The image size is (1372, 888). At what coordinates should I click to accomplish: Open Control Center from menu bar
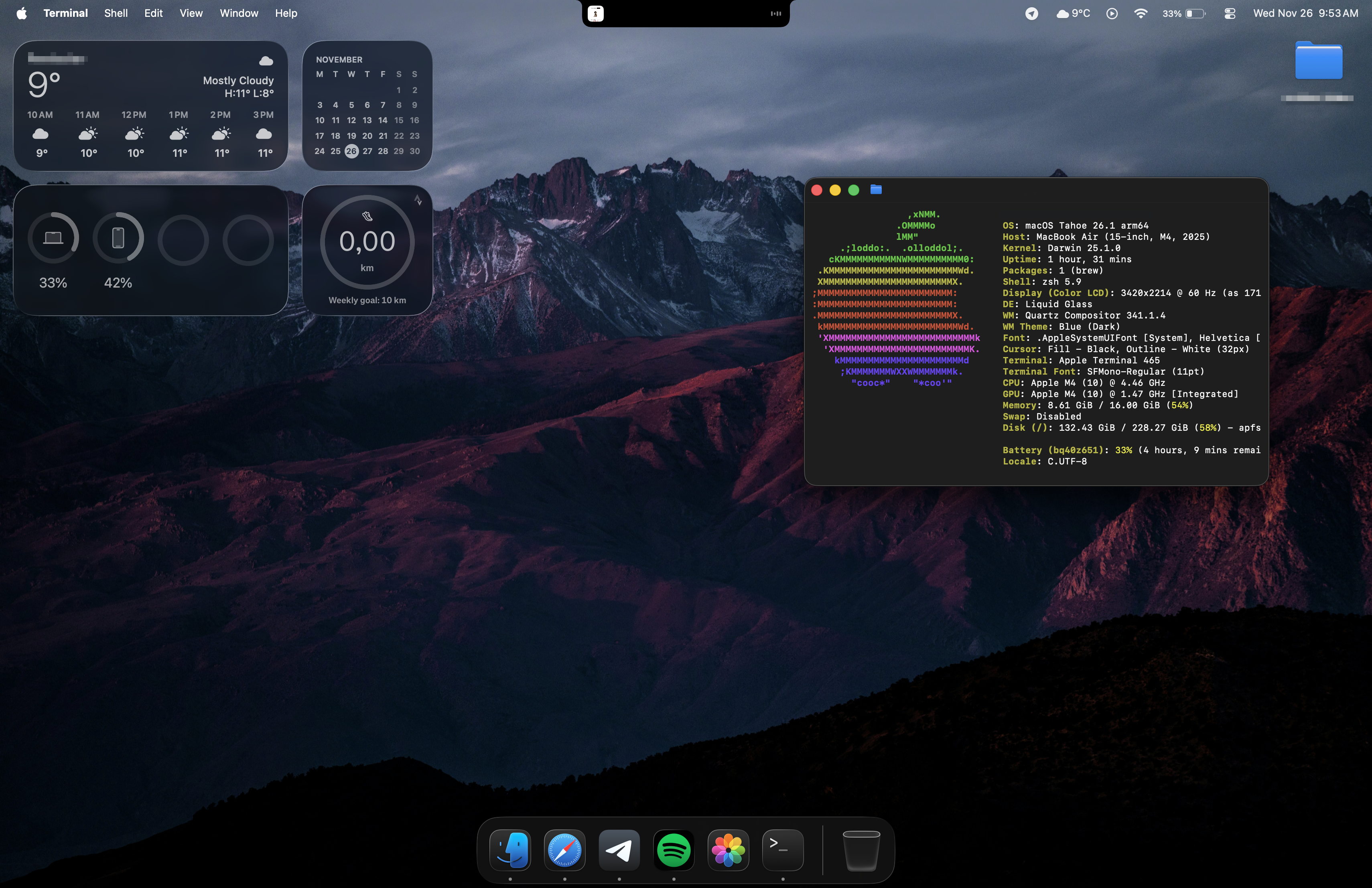coord(1229,13)
